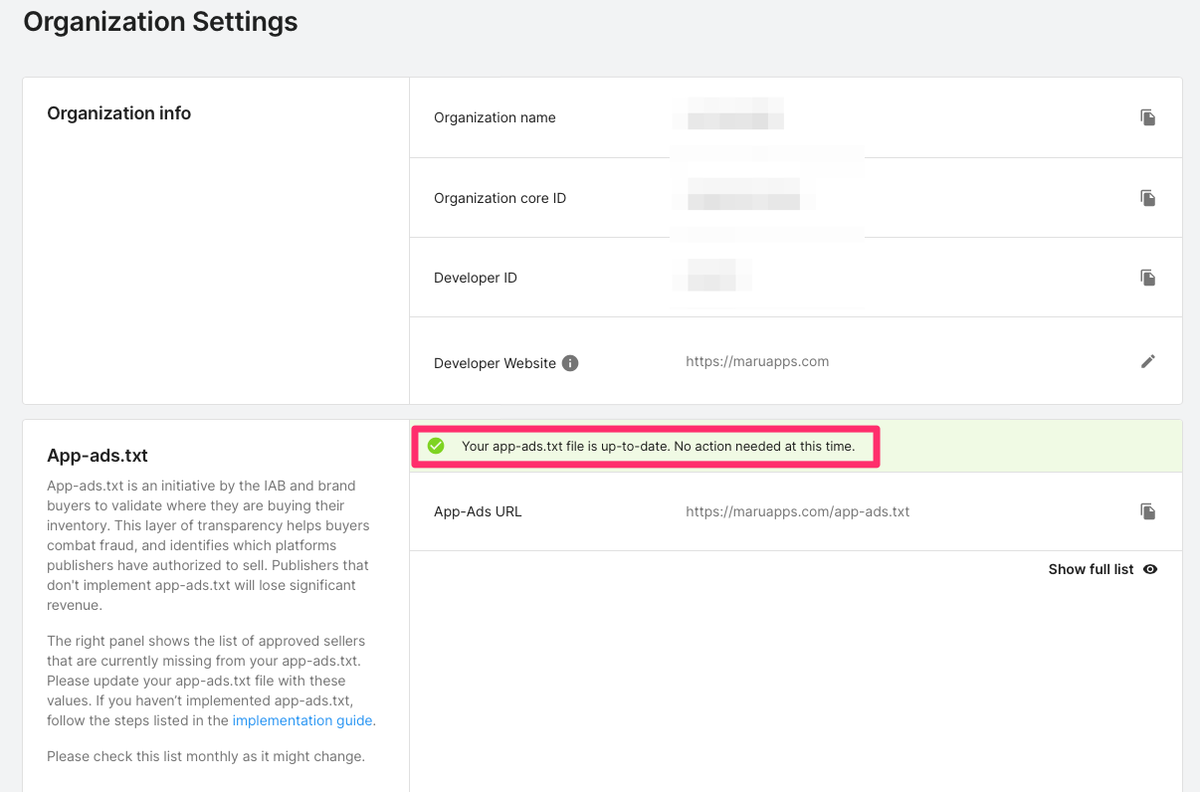Click the App-Ads URL field label
This screenshot has height=792, width=1200.
[477, 511]
